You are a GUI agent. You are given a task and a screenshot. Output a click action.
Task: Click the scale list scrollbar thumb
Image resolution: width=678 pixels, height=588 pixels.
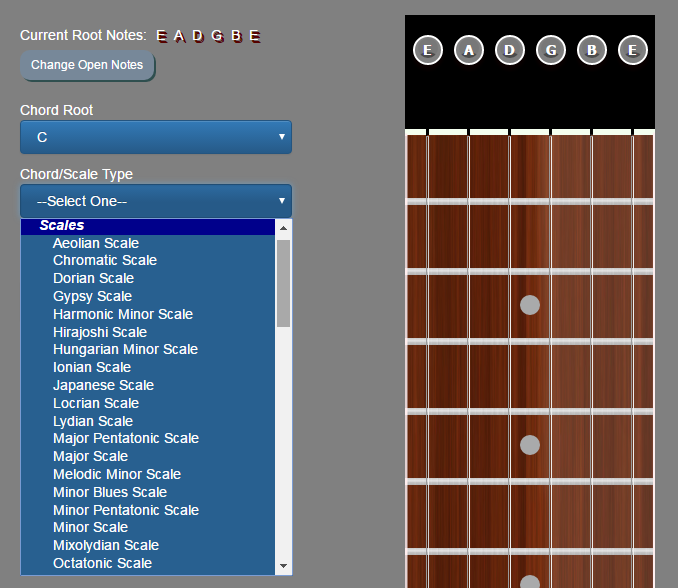[x=283, y=283]
